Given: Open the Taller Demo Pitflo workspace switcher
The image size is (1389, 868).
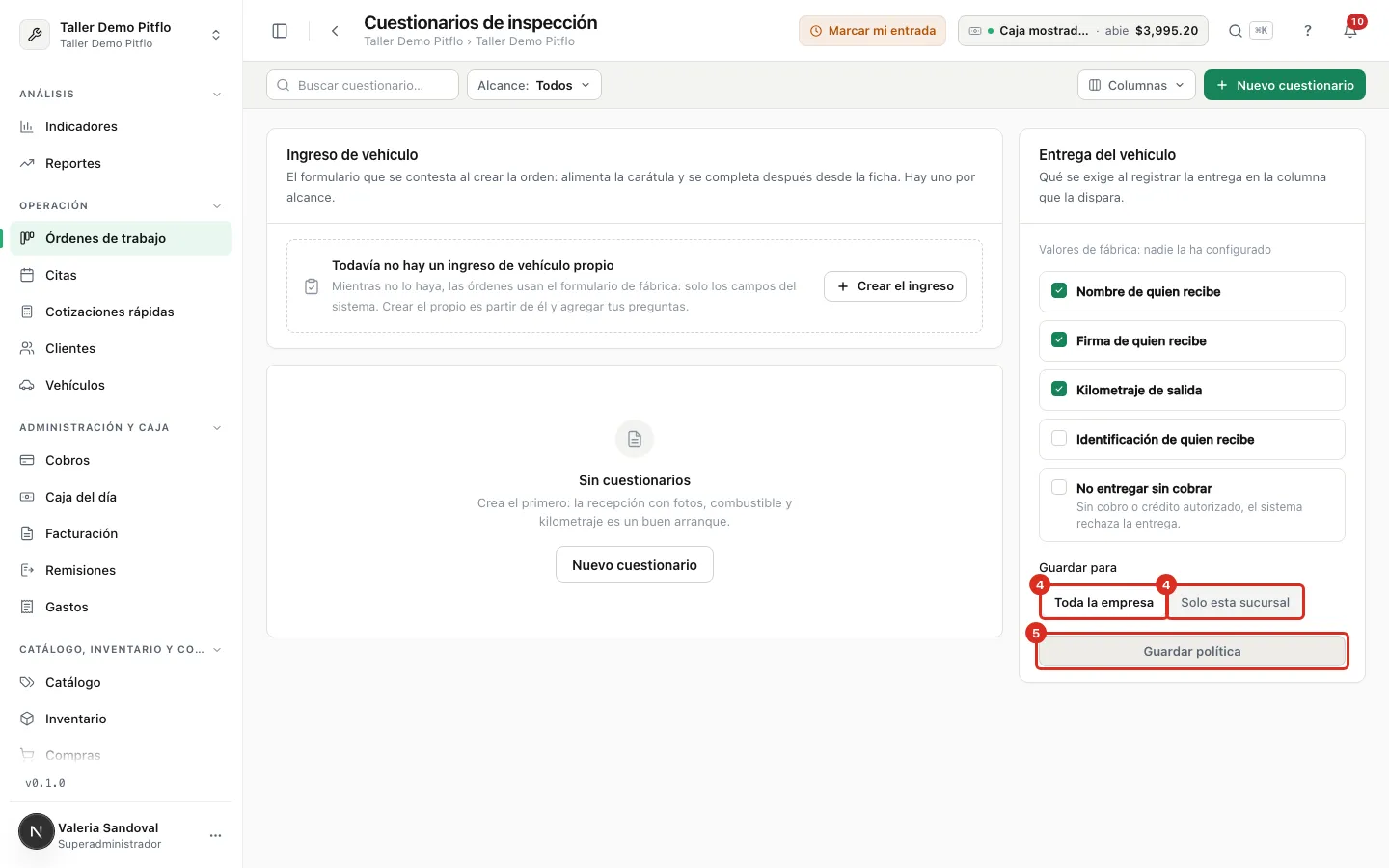Looking at the screenshot, I should point(122,35).
